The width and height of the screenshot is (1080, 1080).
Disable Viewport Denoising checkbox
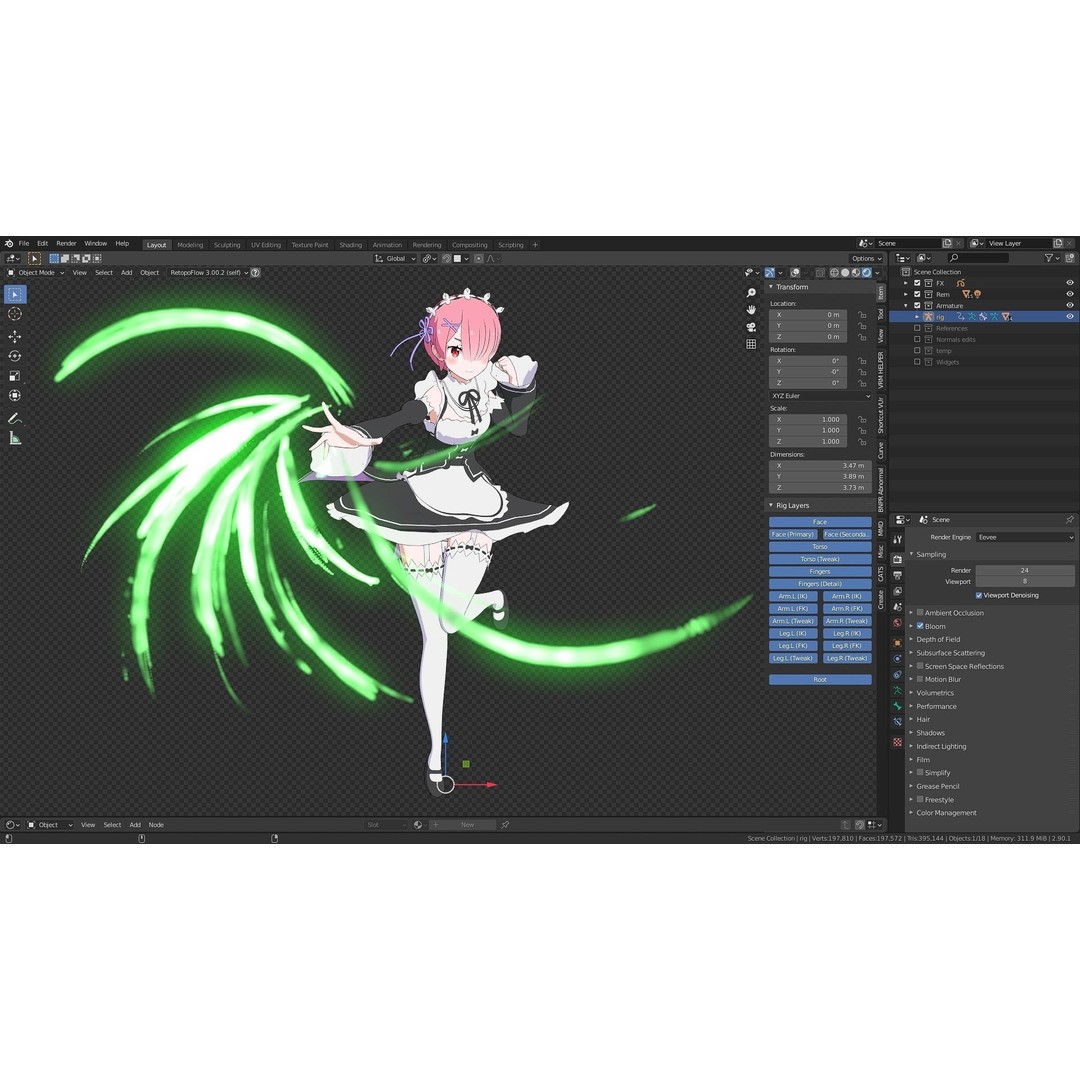coord(979,596)
